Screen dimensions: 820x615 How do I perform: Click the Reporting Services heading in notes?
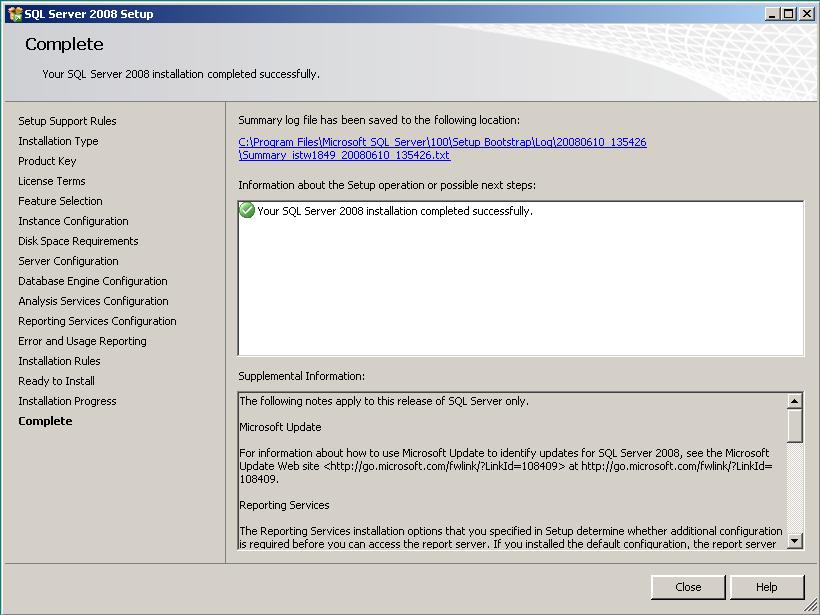[284, 505]
